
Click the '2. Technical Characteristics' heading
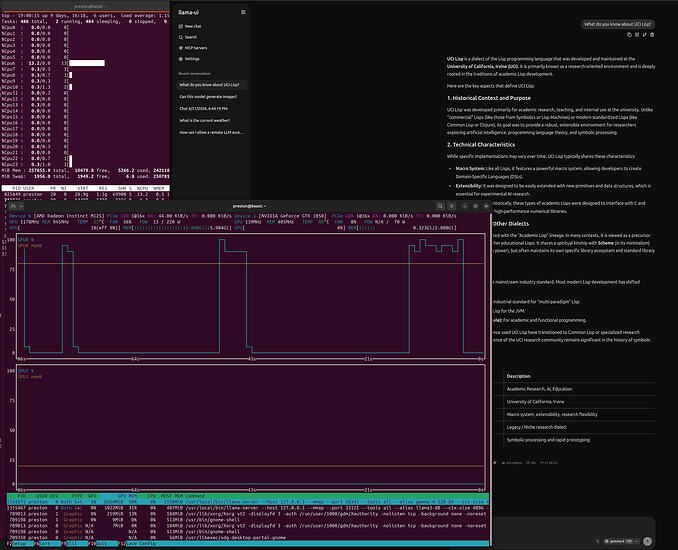click(481, 145)
